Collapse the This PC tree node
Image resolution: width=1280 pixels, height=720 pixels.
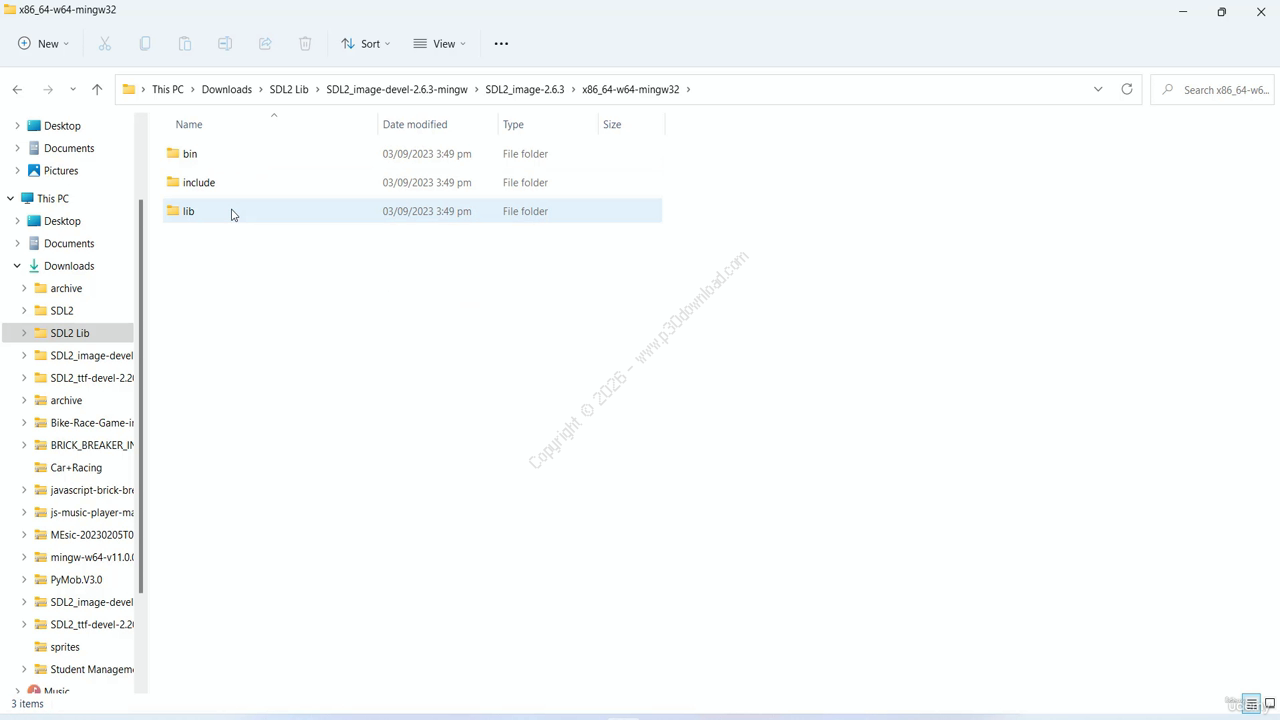(x=11, y=198)
